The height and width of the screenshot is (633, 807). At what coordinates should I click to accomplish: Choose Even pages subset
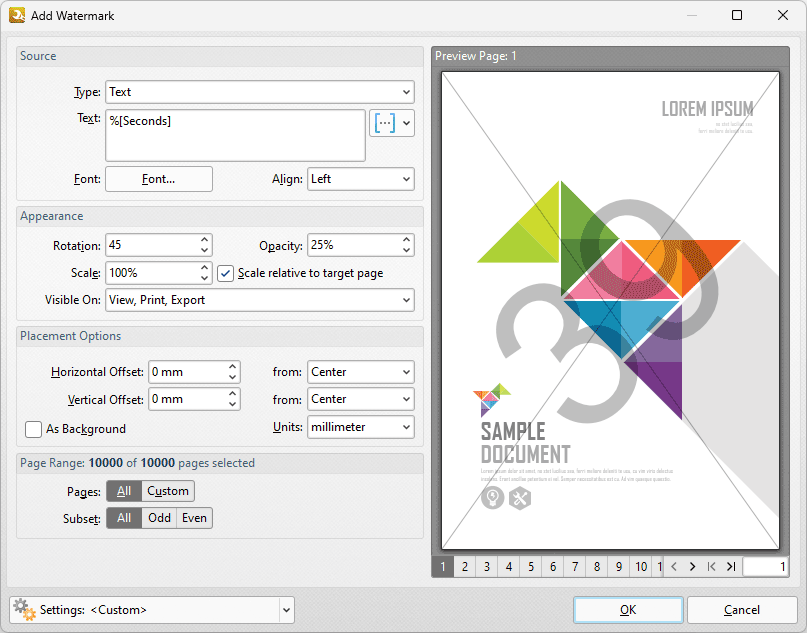[194, 518]
